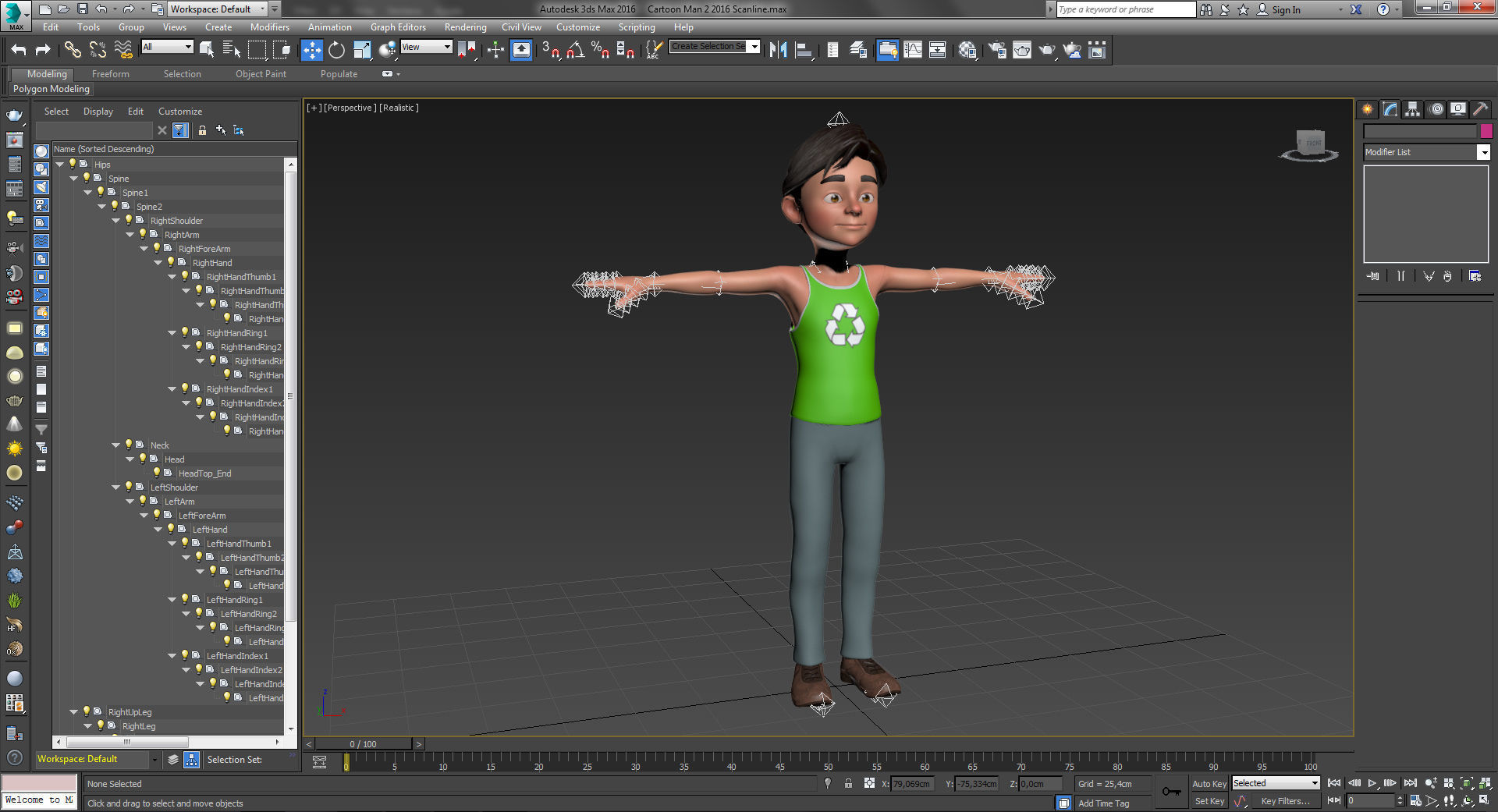1498x812 pixels.
Task: Switch to the Freeform ribbon tab
Action: pyautogui.click(x=111, y=74)
